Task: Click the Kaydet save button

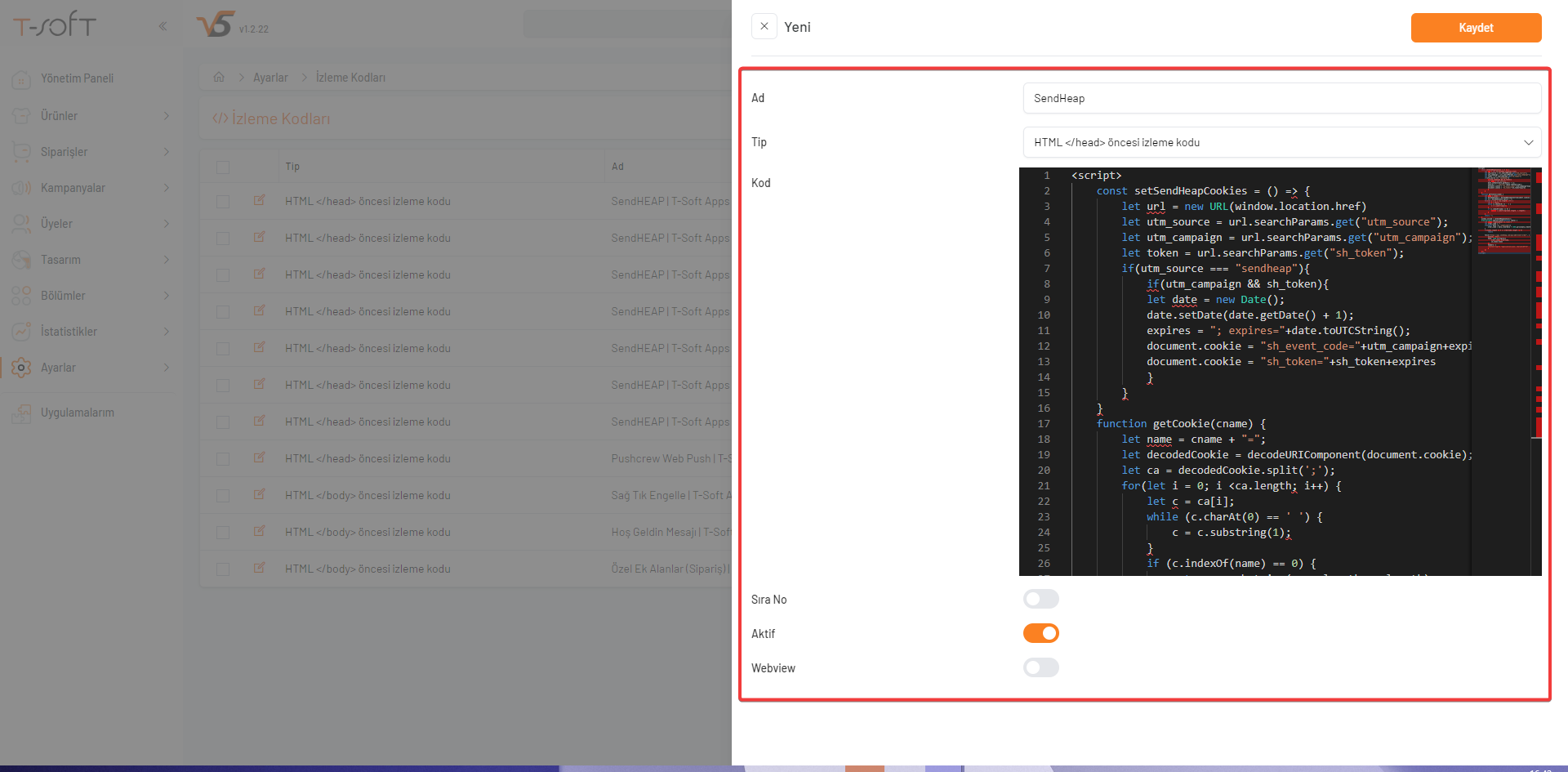Action: point(1476,28)
